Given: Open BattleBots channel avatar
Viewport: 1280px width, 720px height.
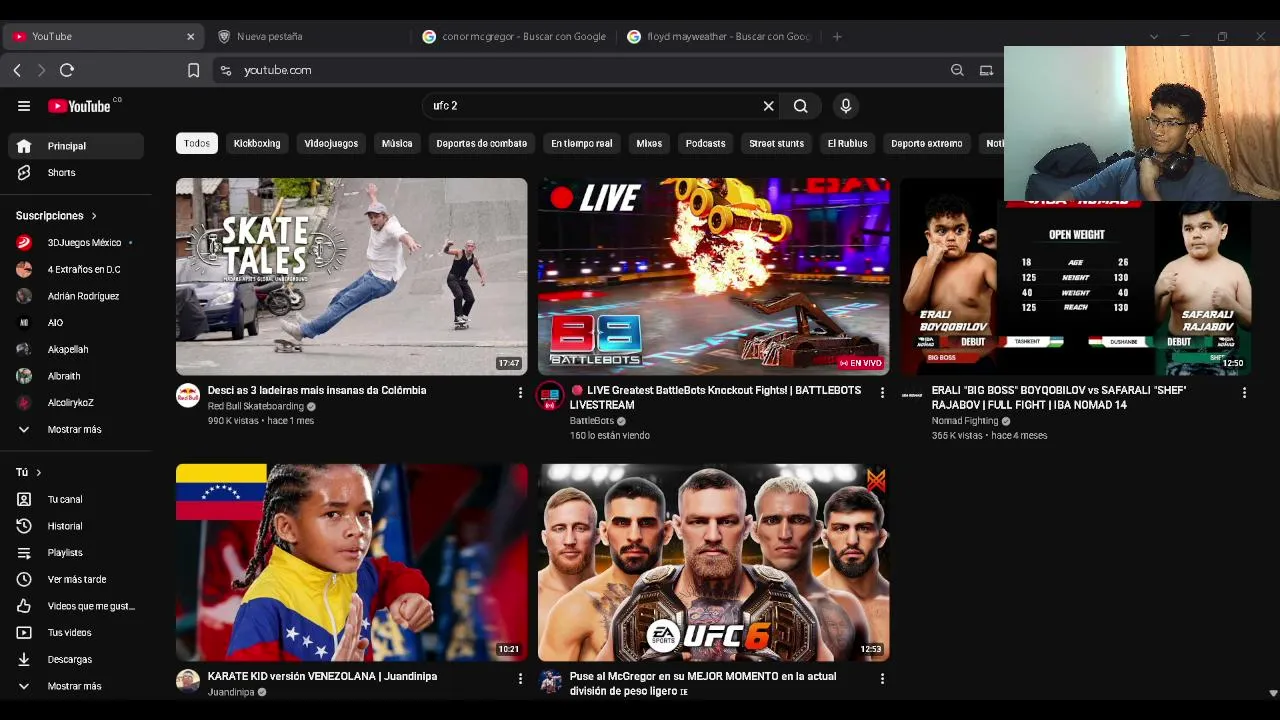Looking at the screenshot, I should [x=550, y=396].
